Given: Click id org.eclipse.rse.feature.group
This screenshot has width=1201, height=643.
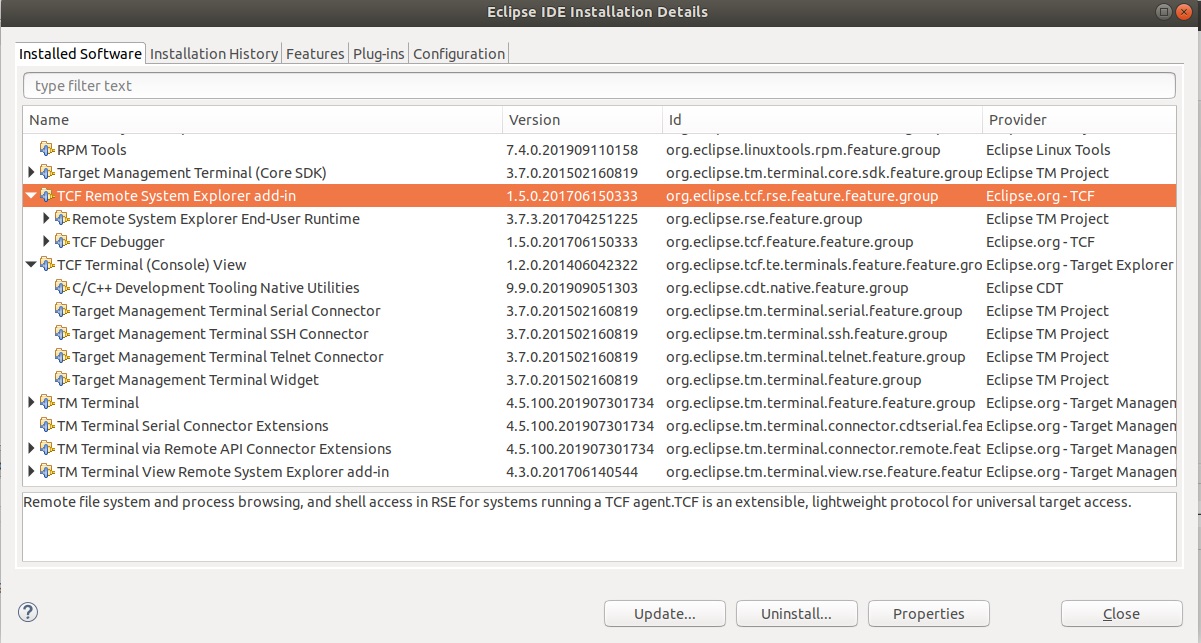Looking at the screenshot, I should pyautogui.click(x=764, y=219).
